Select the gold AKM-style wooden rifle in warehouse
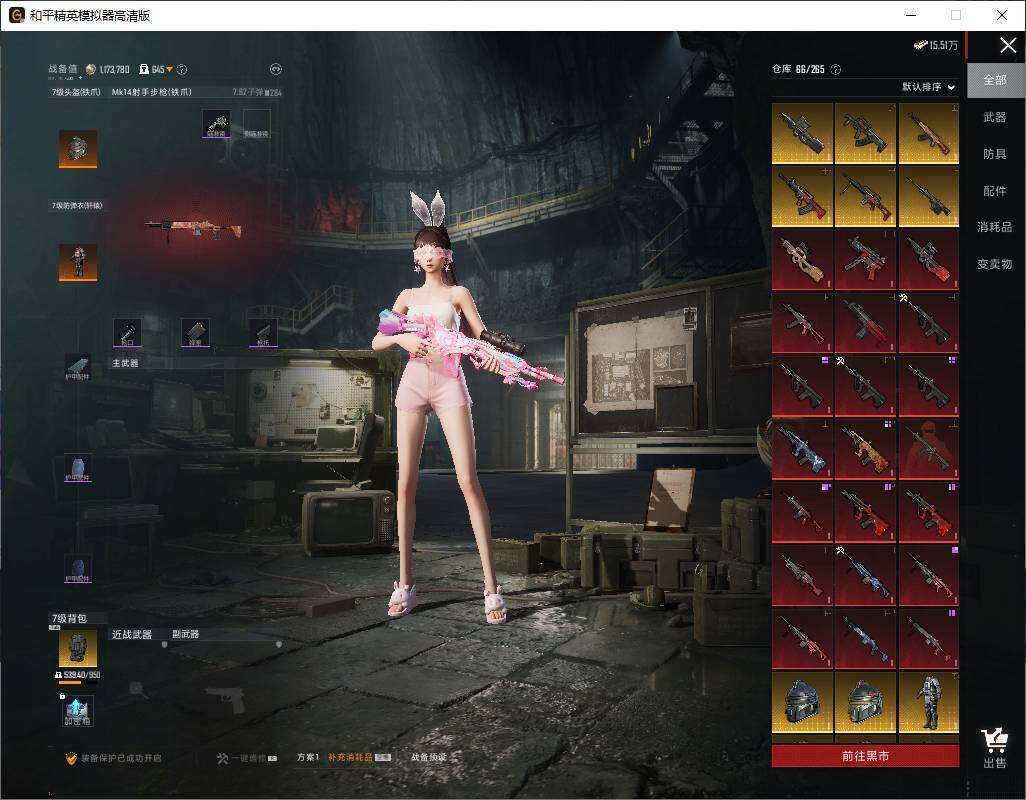This screenshot has height=800, width=1026. 929,133
